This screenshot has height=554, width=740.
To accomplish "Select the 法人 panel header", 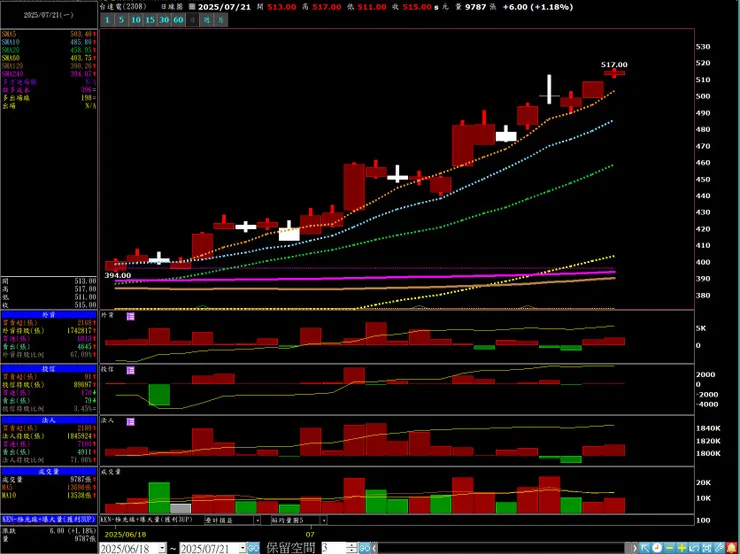I will click(x=49, y=420).
